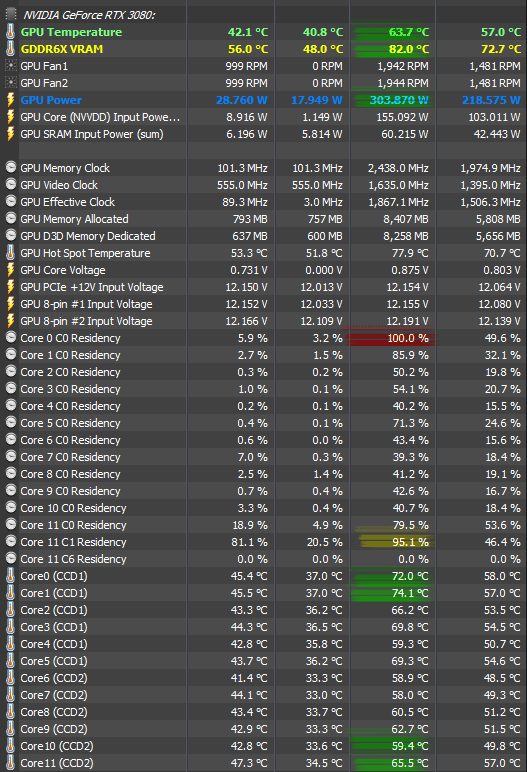Viewport: 527px width, 772px height.
Task: Select the Core 10 C0 Residency label
Action: (73, 508)
